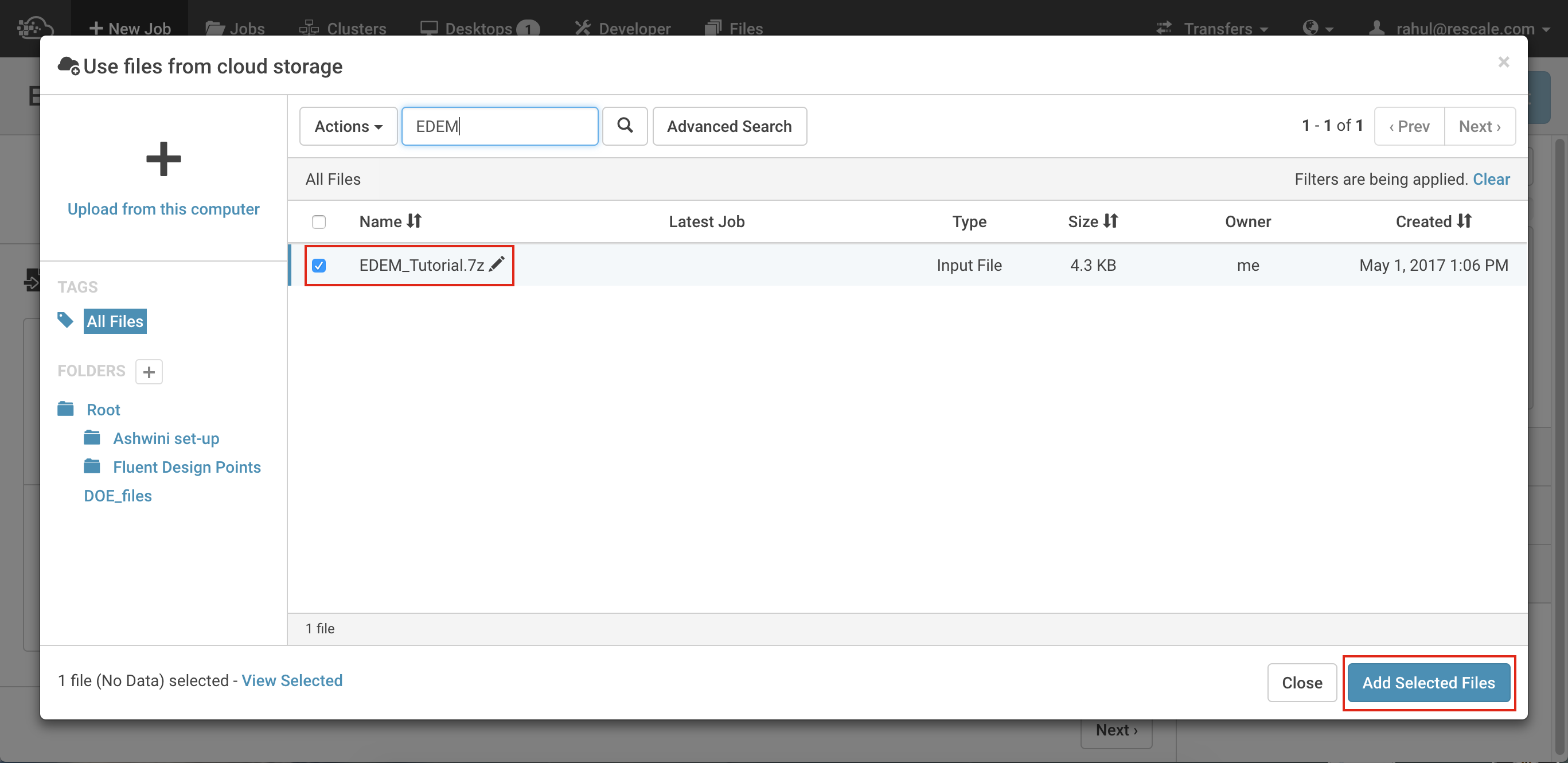
Task: Open the Actions dropdown menu
Action: (348, 126)
